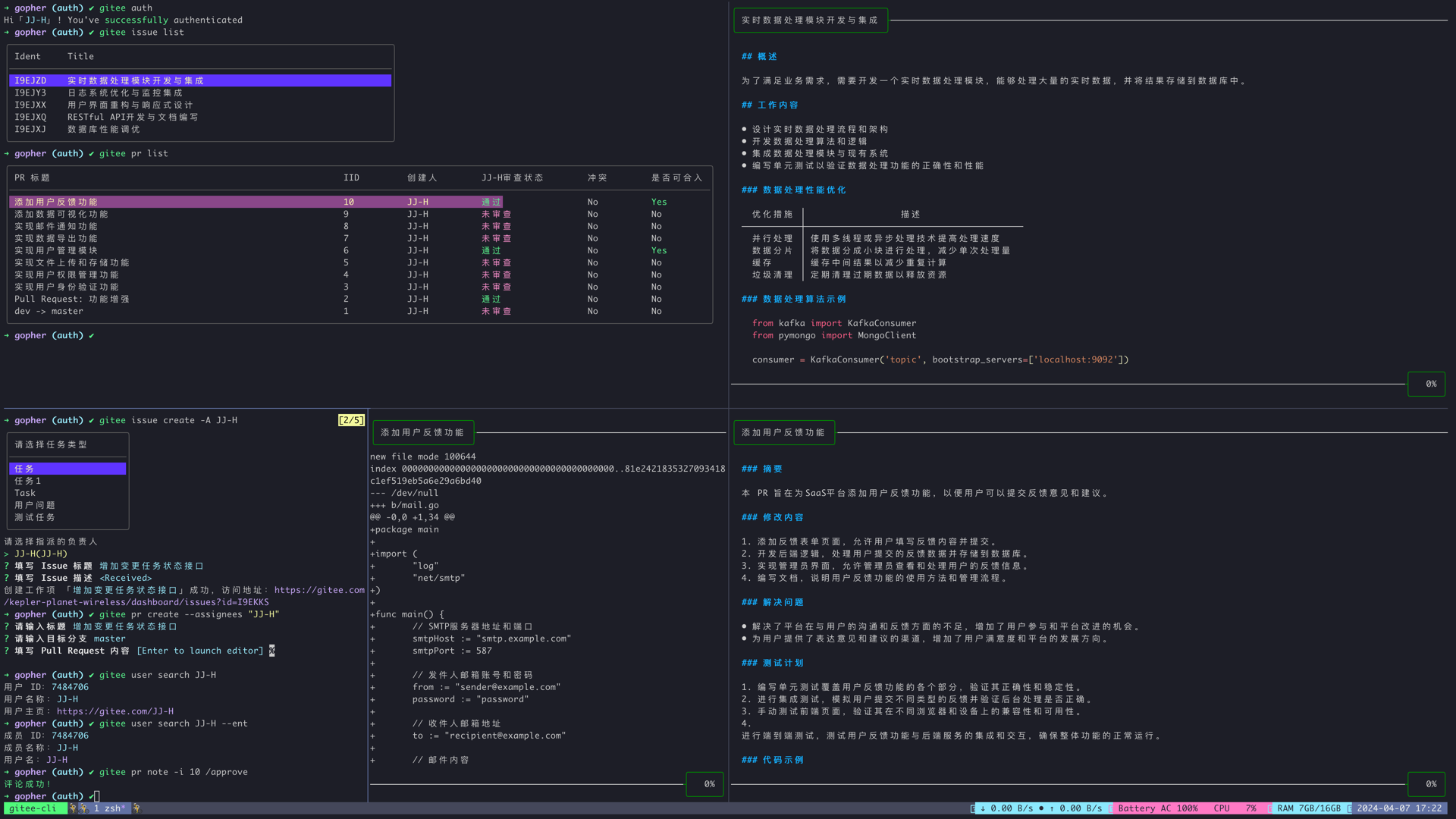The image size is (1456, 819).
Task: Select issue I9EJXJ 数据库性能调优
Action: tap(200, 129)
